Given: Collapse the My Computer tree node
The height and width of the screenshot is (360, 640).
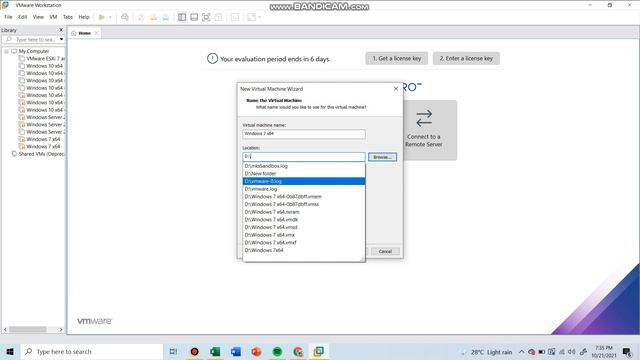Looking at the screenshot, I should (x=6, y=51).
